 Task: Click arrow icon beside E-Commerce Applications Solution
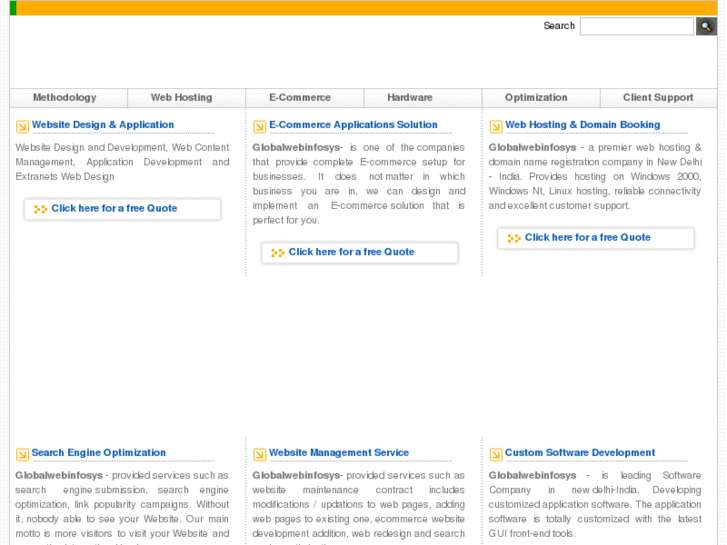(259, 126)
